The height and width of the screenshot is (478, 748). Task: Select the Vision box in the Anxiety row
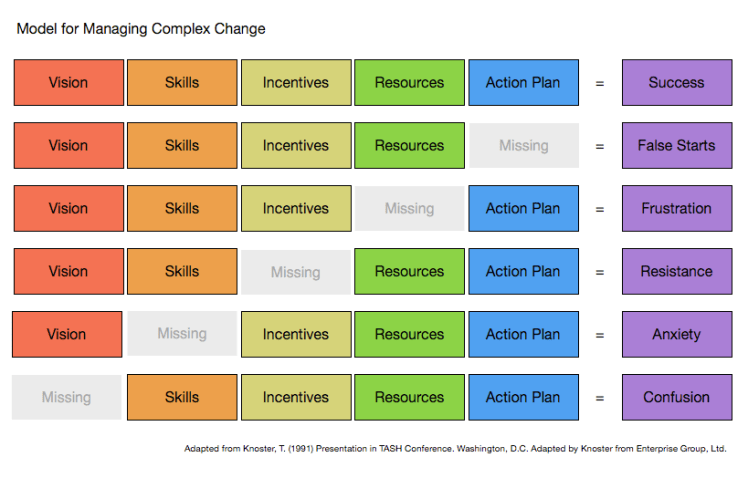(67, 334)
